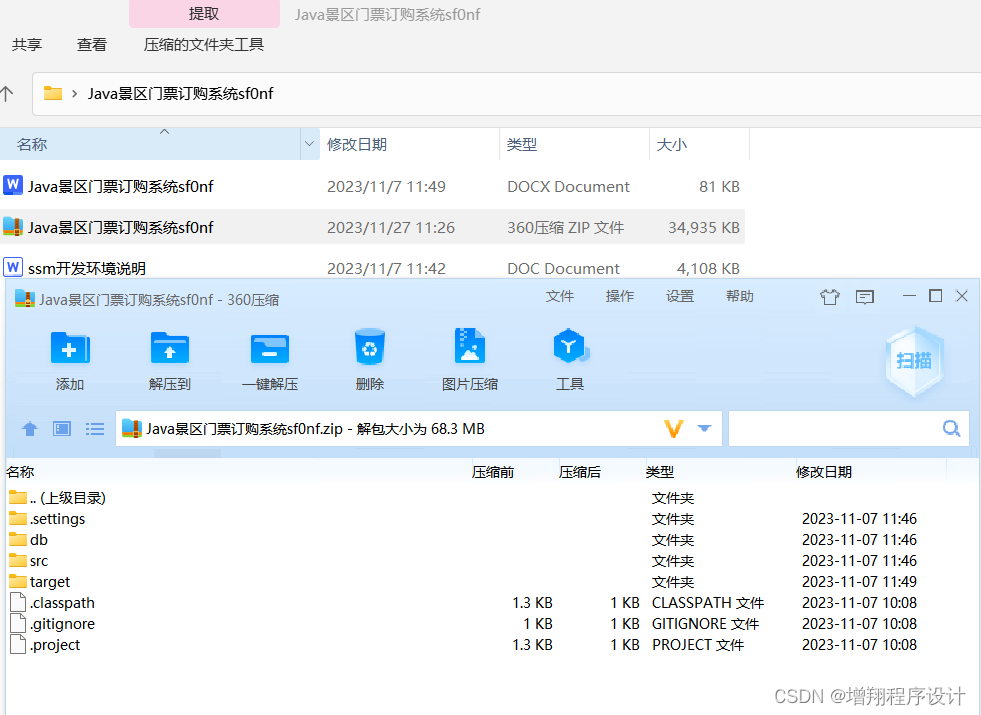Open the feedback message icon in title bar
The height and width of the screenshot is (715, 981).
click(x=865, y=297)
